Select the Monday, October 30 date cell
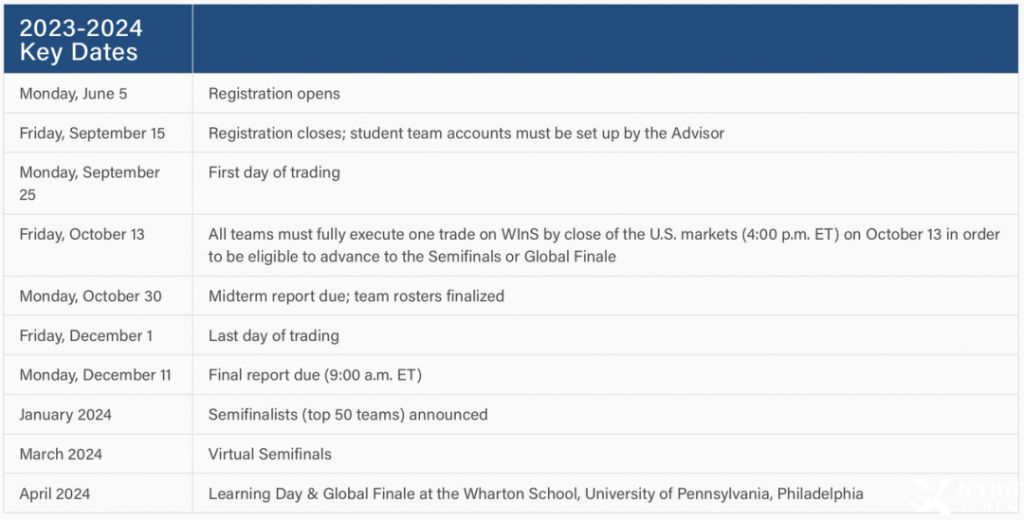The image size is (1024, 520). pos(98,296)
